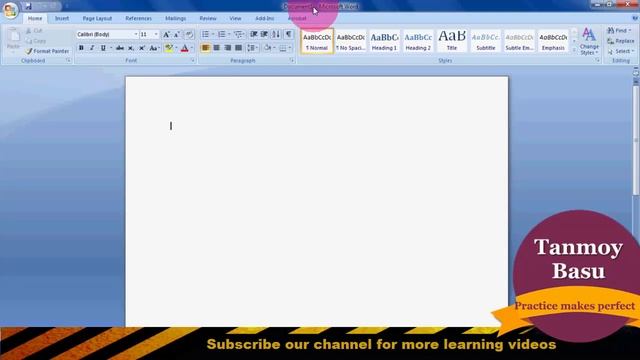640x360 pixels.
Task: Expand the Paragraph dialog launcher
Action: (x=292, y=60)
